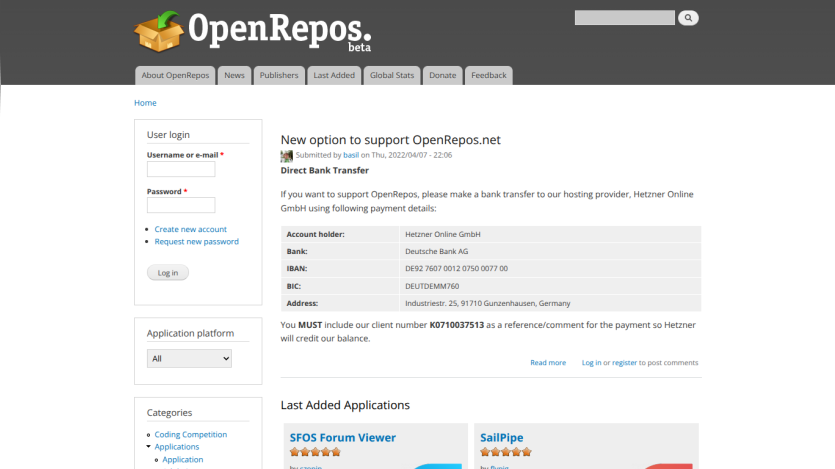Click the register link under article
The height and width of the screenshot is (469, 835).
[x=624, y=363]
